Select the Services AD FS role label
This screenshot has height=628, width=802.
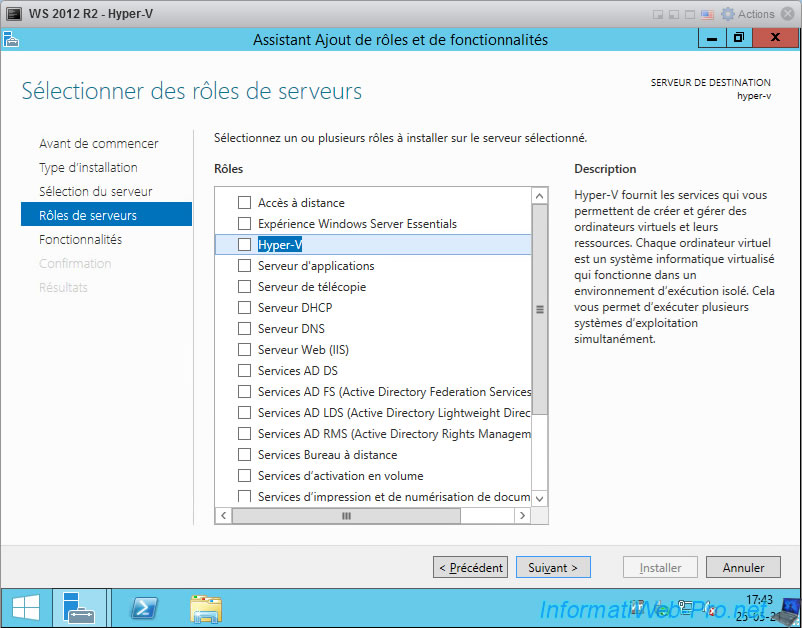[x=394, y=392]
